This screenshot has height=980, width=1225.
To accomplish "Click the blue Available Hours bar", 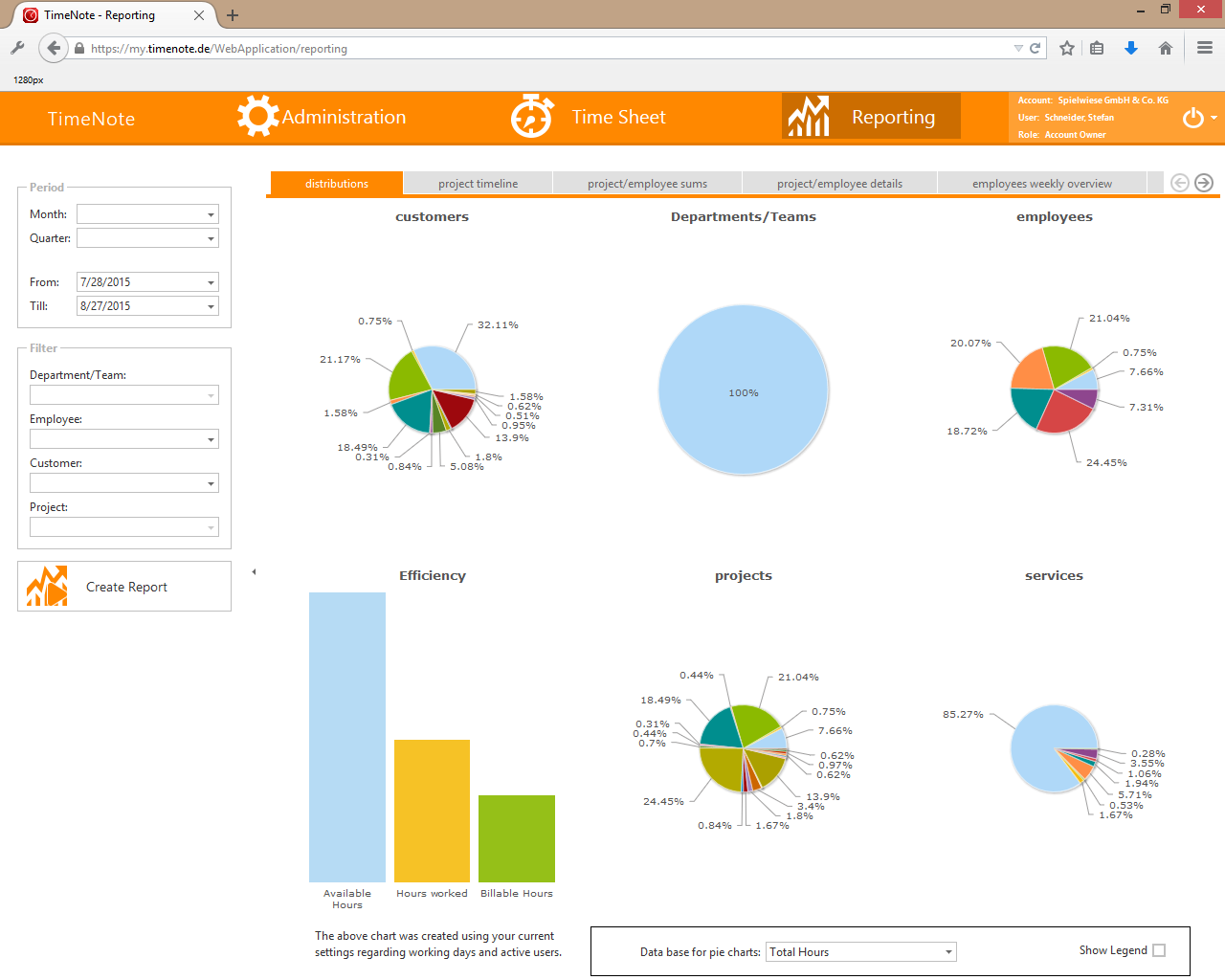I will 346,737.
